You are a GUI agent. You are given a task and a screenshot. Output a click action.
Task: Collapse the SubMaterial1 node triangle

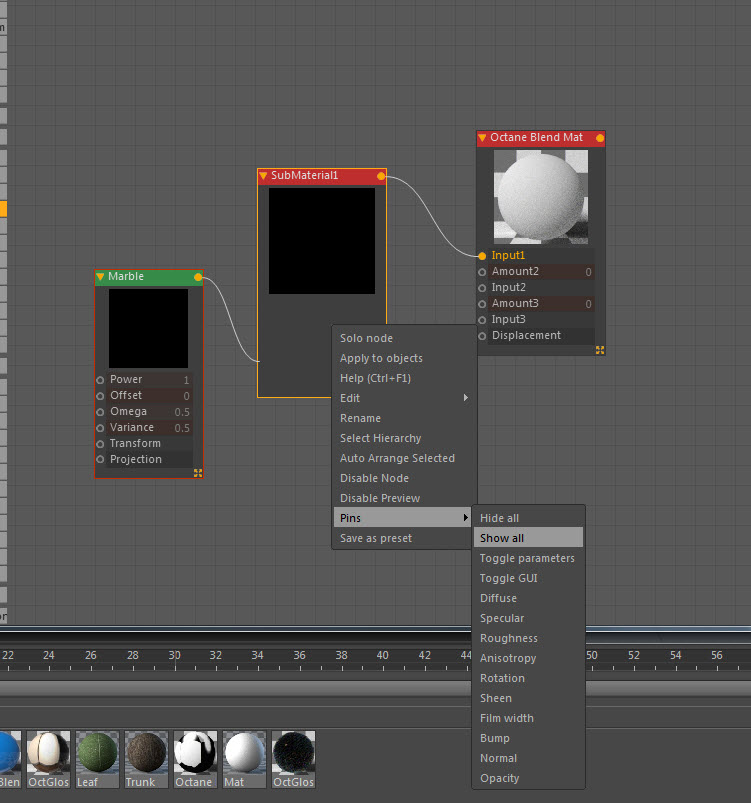[263, 176]
